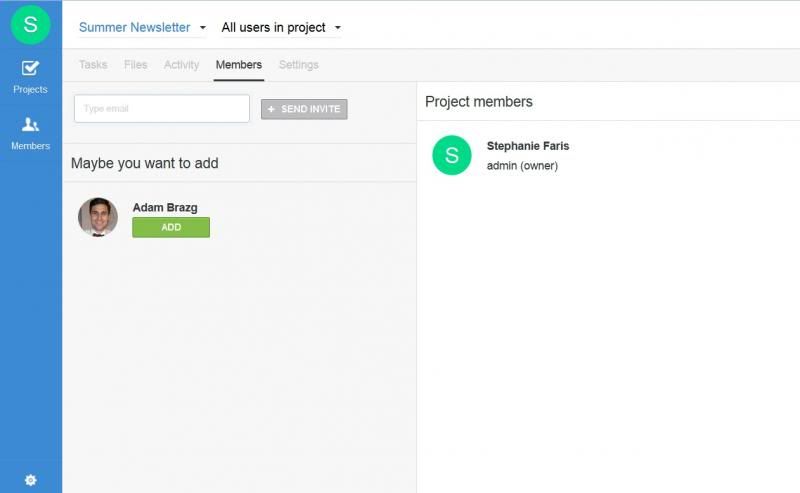Open Projects via the checkmark icon
Screen dimensions: 800x493
tap(30, 68)
